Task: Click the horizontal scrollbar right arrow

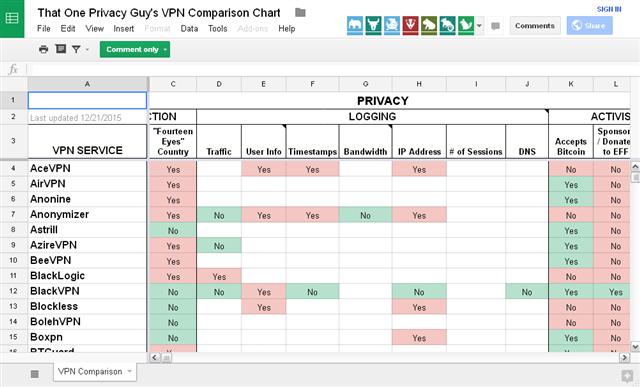Action: (x=624, y=358)
